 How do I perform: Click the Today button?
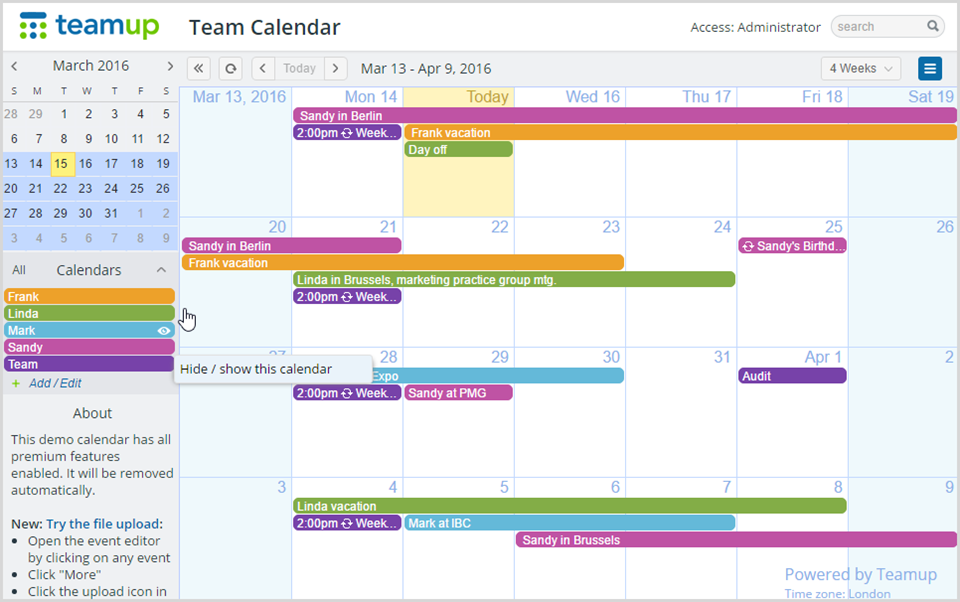[299, 68]
